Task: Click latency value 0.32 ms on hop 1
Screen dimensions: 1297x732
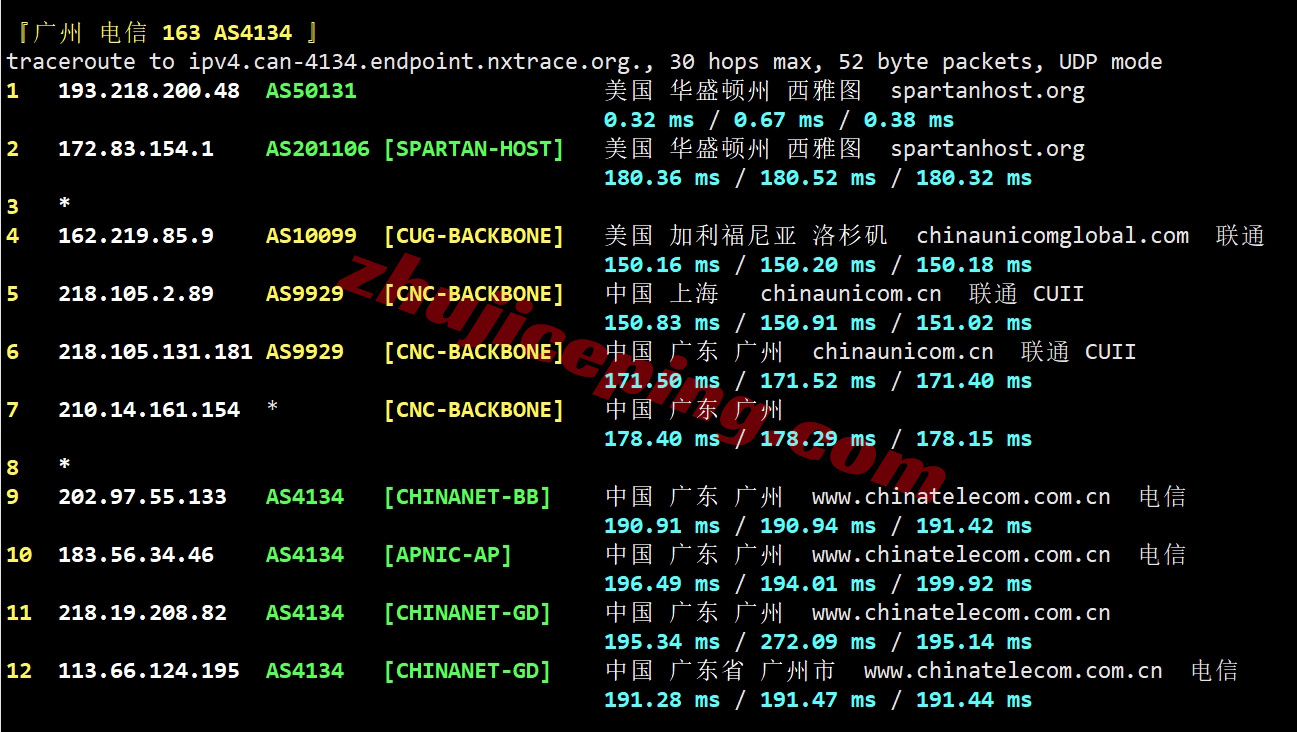Action: click(651, 119)
